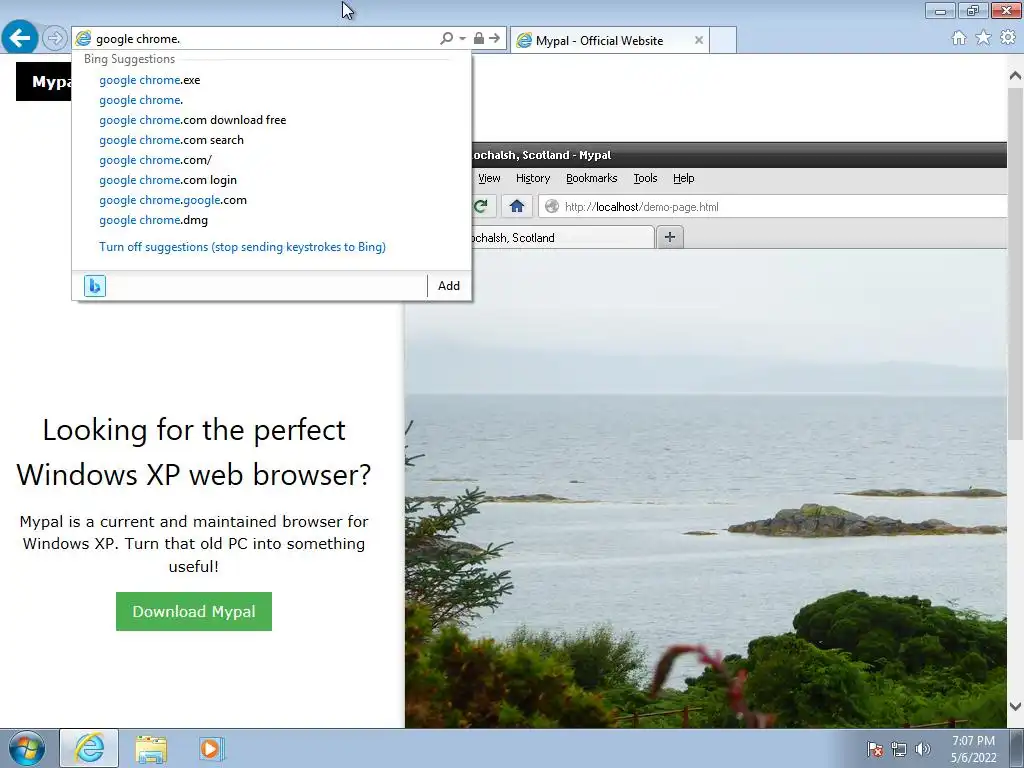Switch to Mypal - Official Website tab
The width and height of the screenshot is (1024, 768).
(609, 40)
